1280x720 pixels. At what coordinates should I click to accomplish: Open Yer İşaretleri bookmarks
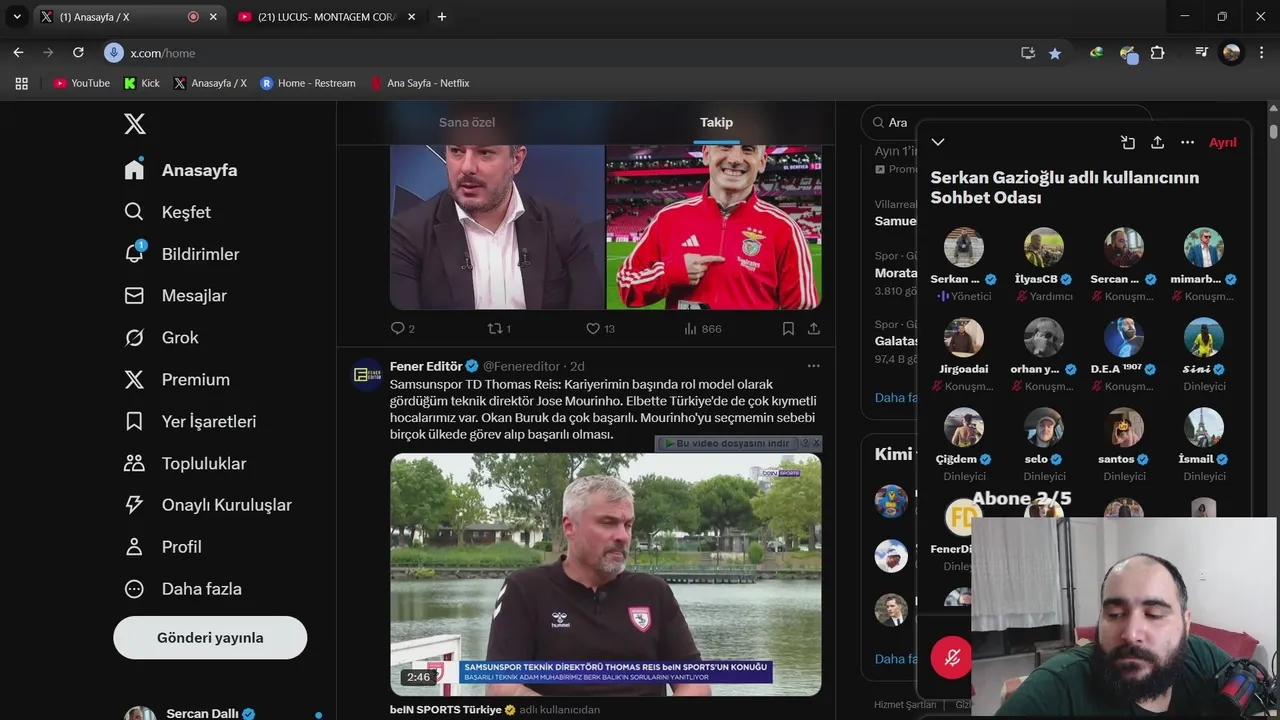(x=190, y=422)
